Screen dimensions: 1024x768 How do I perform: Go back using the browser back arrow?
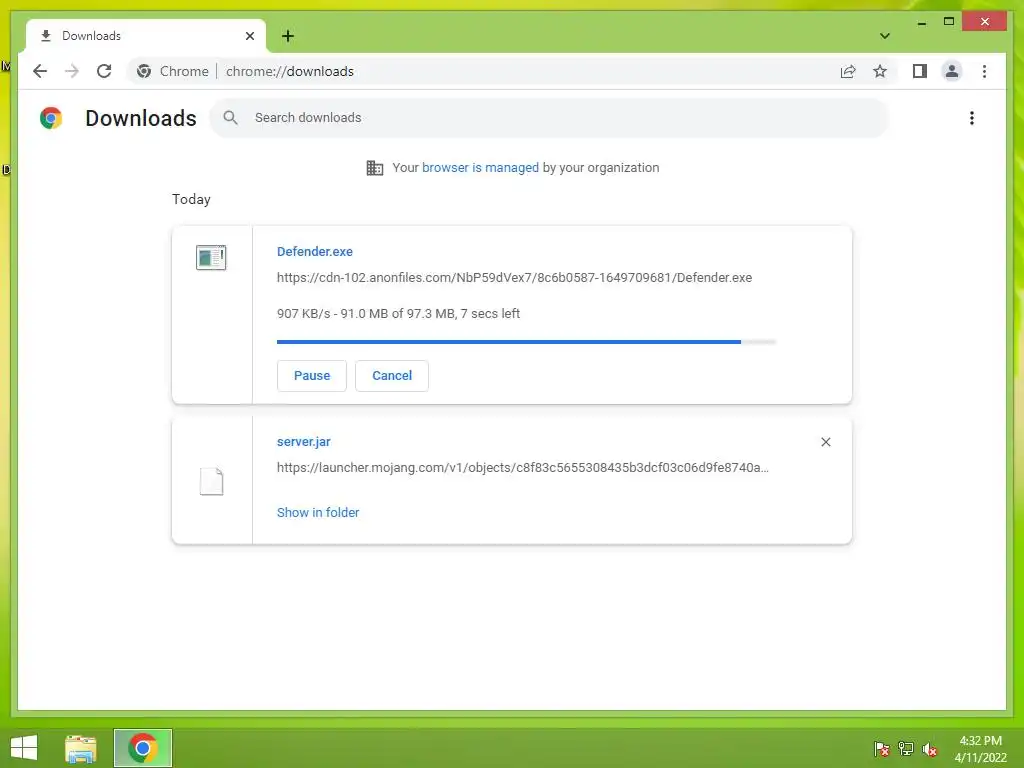40,71
